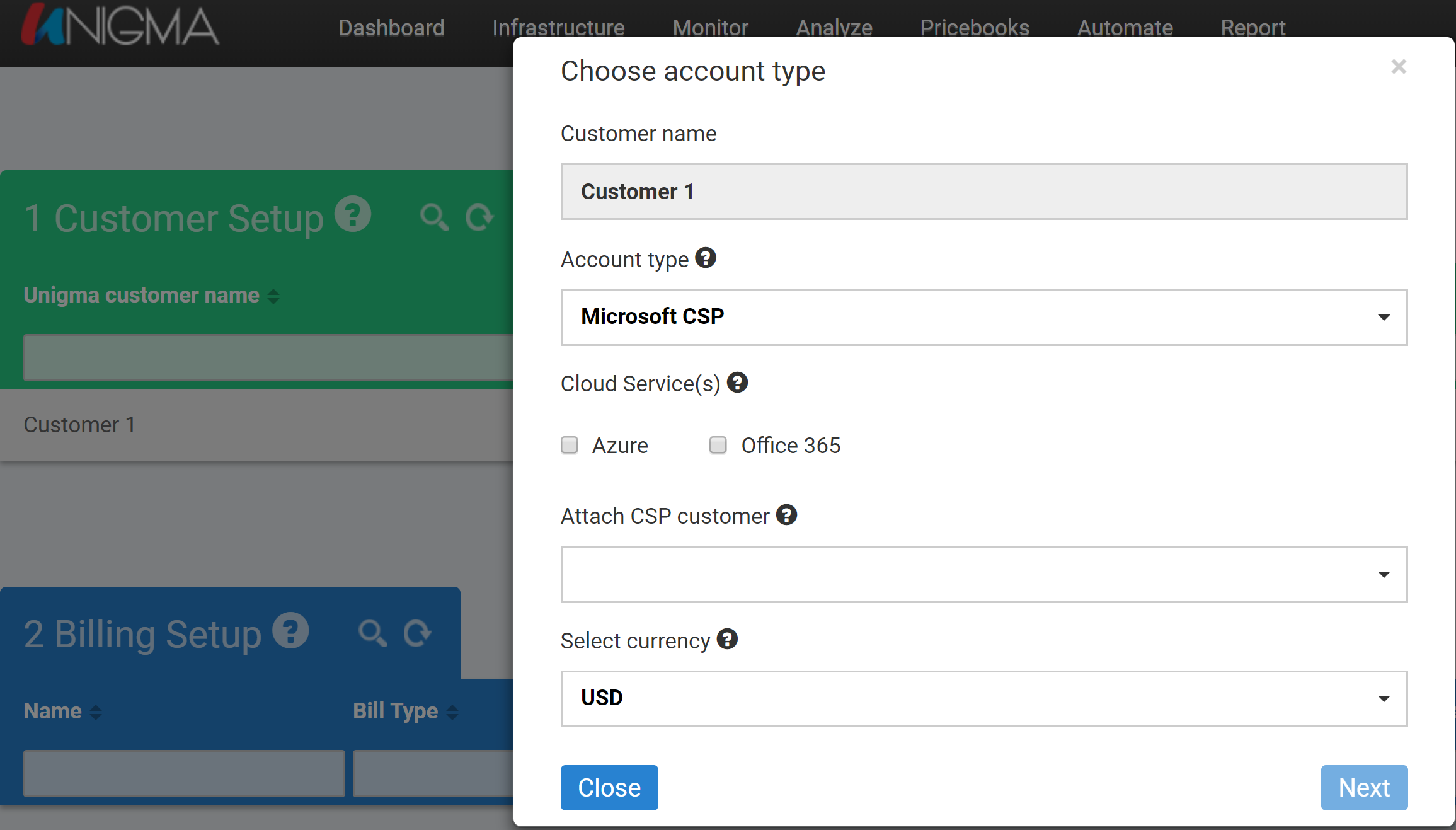Screen dimensions: 1456x830
Task: Click the Bill Type filter box
Action: 433,773
